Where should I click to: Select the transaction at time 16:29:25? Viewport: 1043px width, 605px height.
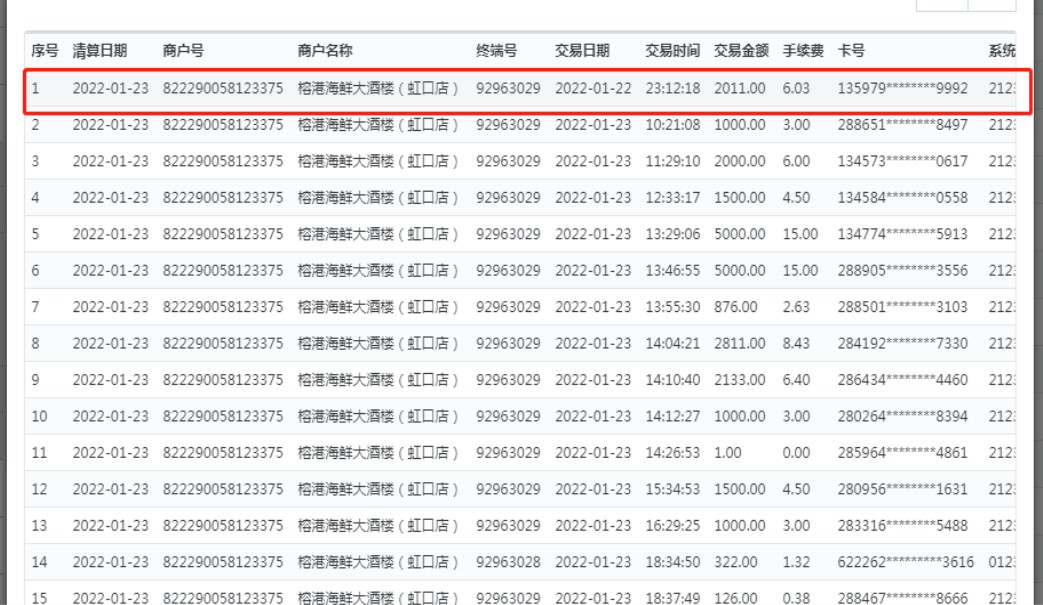[673, 525]
